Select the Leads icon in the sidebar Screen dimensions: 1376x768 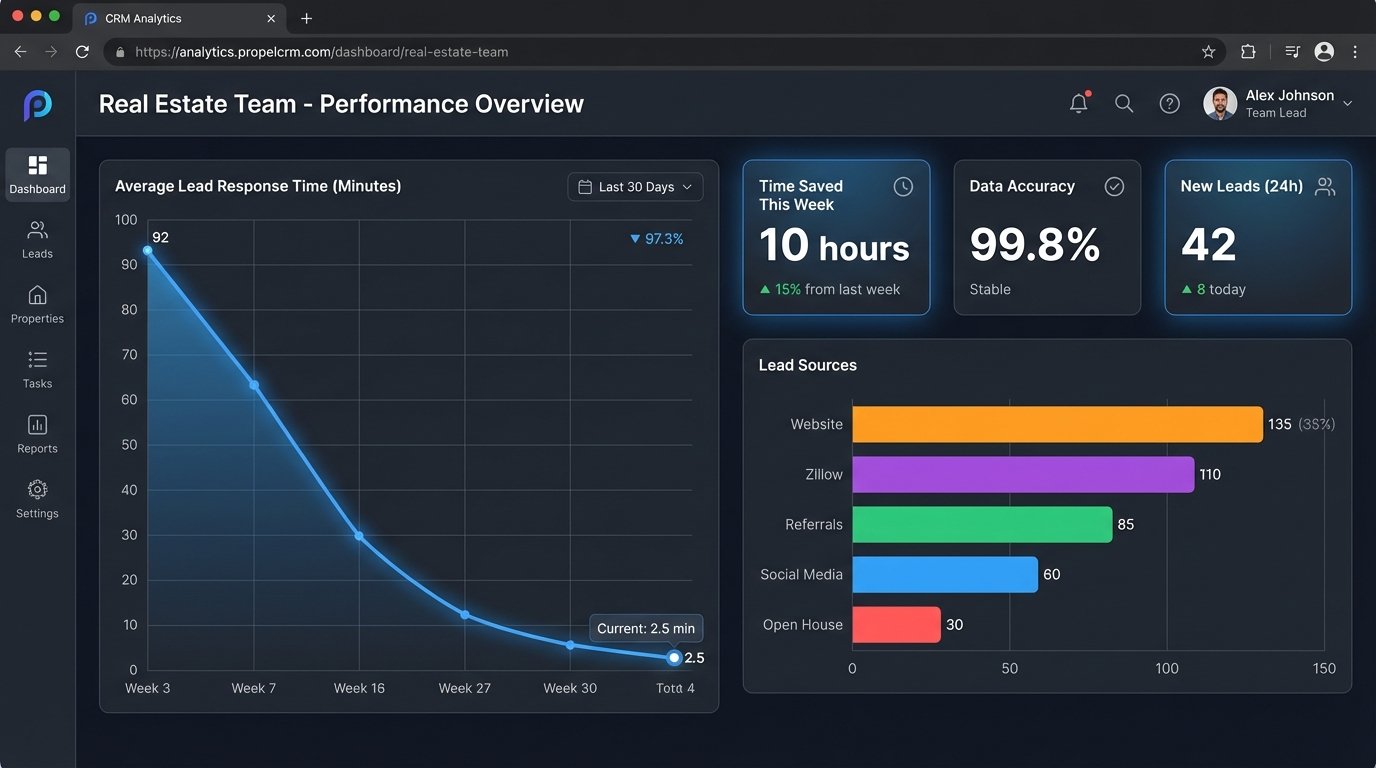[x=37, y=238]
